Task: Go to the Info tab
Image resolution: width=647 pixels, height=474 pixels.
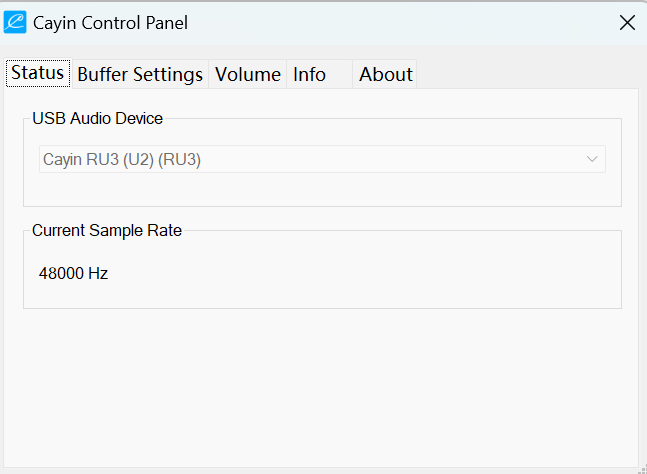Action: pyautogui.click(x=310, y=74)
